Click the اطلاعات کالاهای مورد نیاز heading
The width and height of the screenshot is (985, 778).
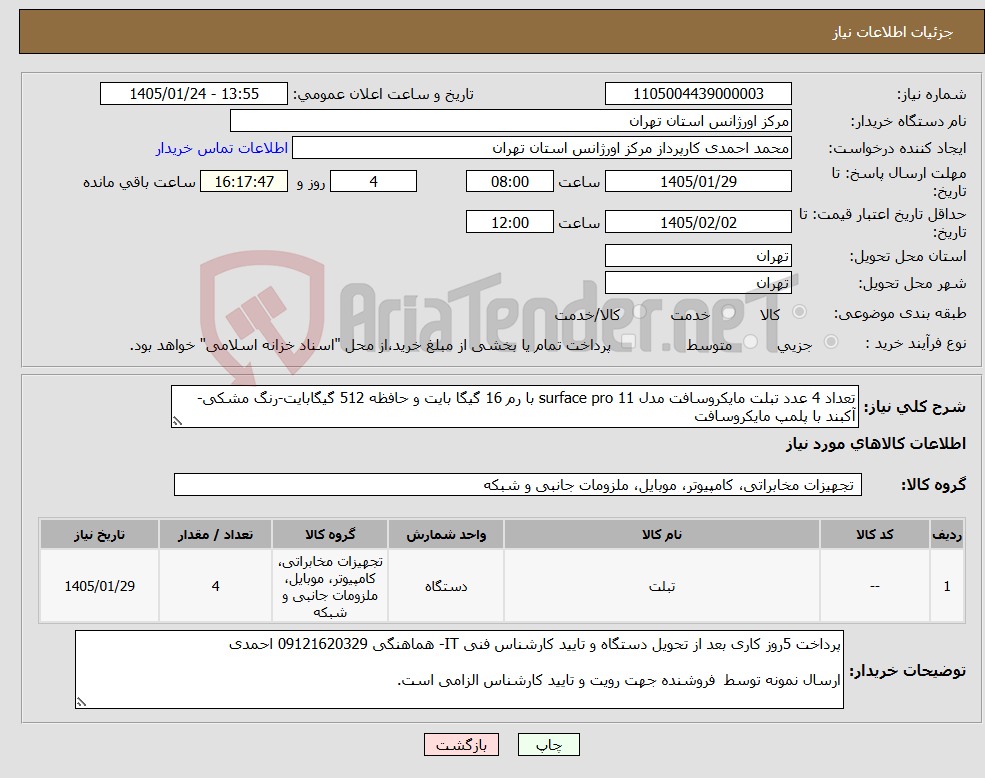point(876,444)
